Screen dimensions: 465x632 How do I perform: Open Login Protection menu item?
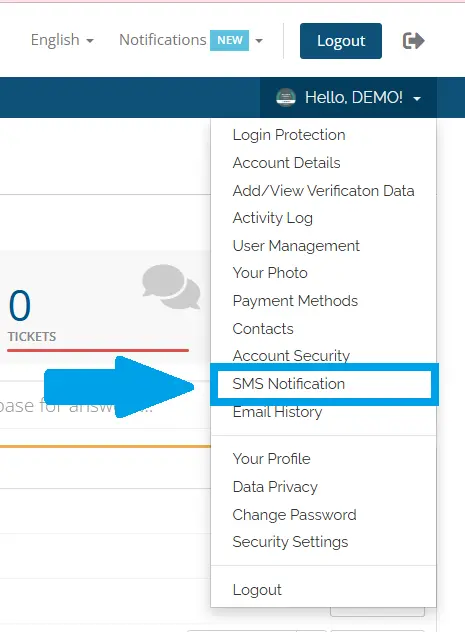[289, 135]
